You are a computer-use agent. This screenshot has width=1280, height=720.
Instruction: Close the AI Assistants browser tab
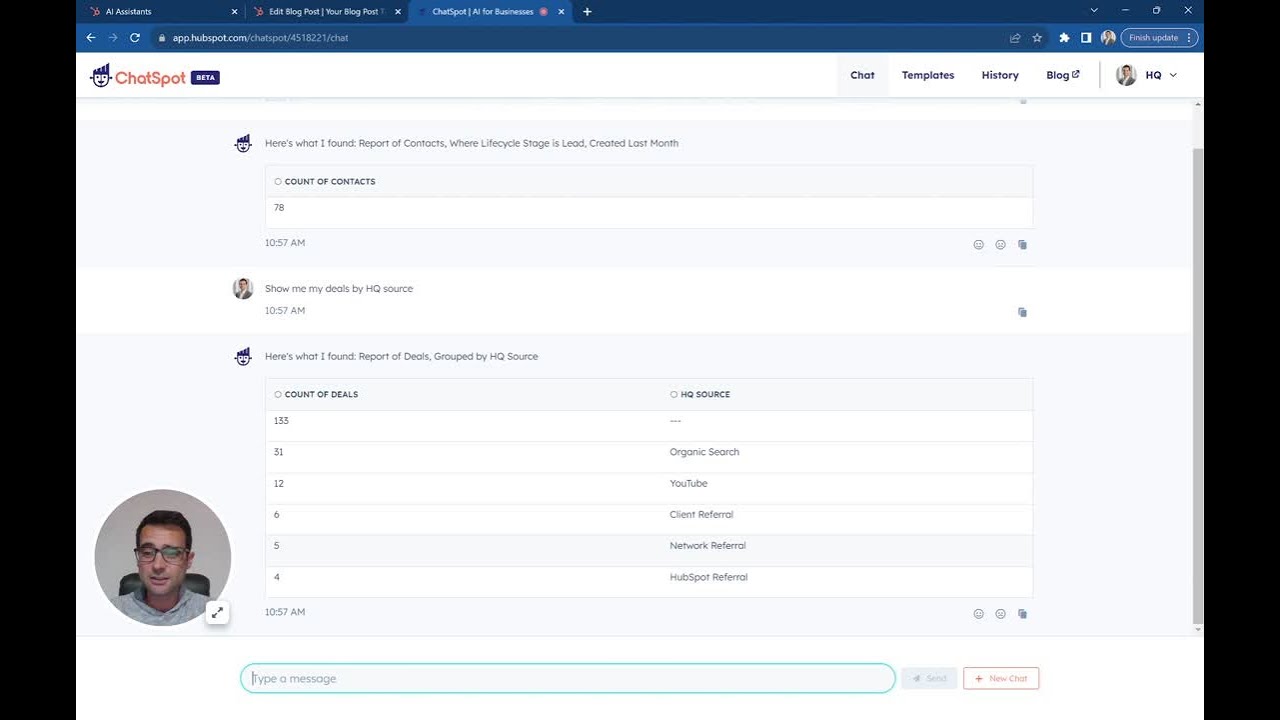235,12
